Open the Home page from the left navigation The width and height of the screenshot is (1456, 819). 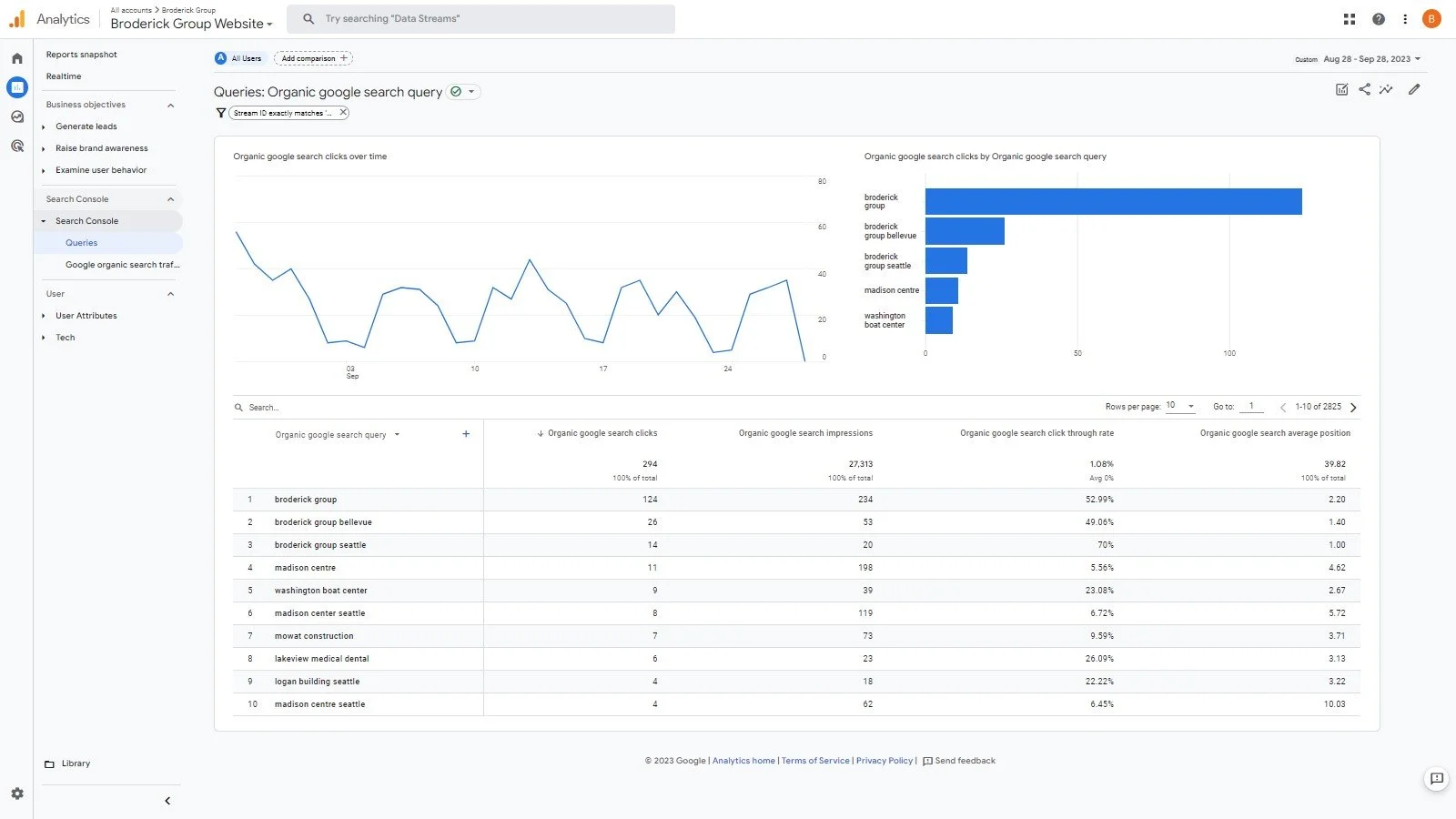click(16, 56)
